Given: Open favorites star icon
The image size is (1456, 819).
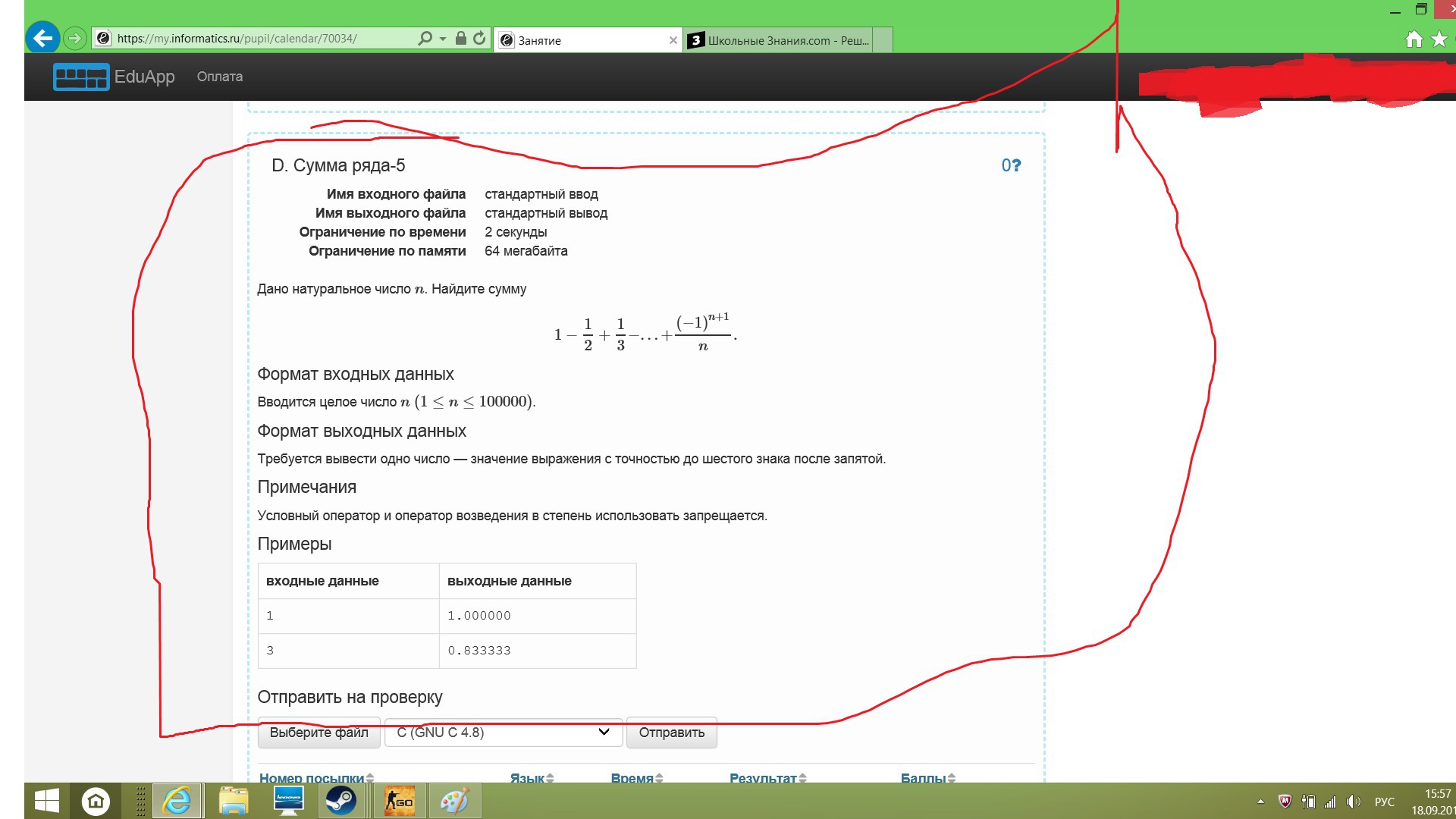Looking at the screenshot, I should coord(1439,39).
